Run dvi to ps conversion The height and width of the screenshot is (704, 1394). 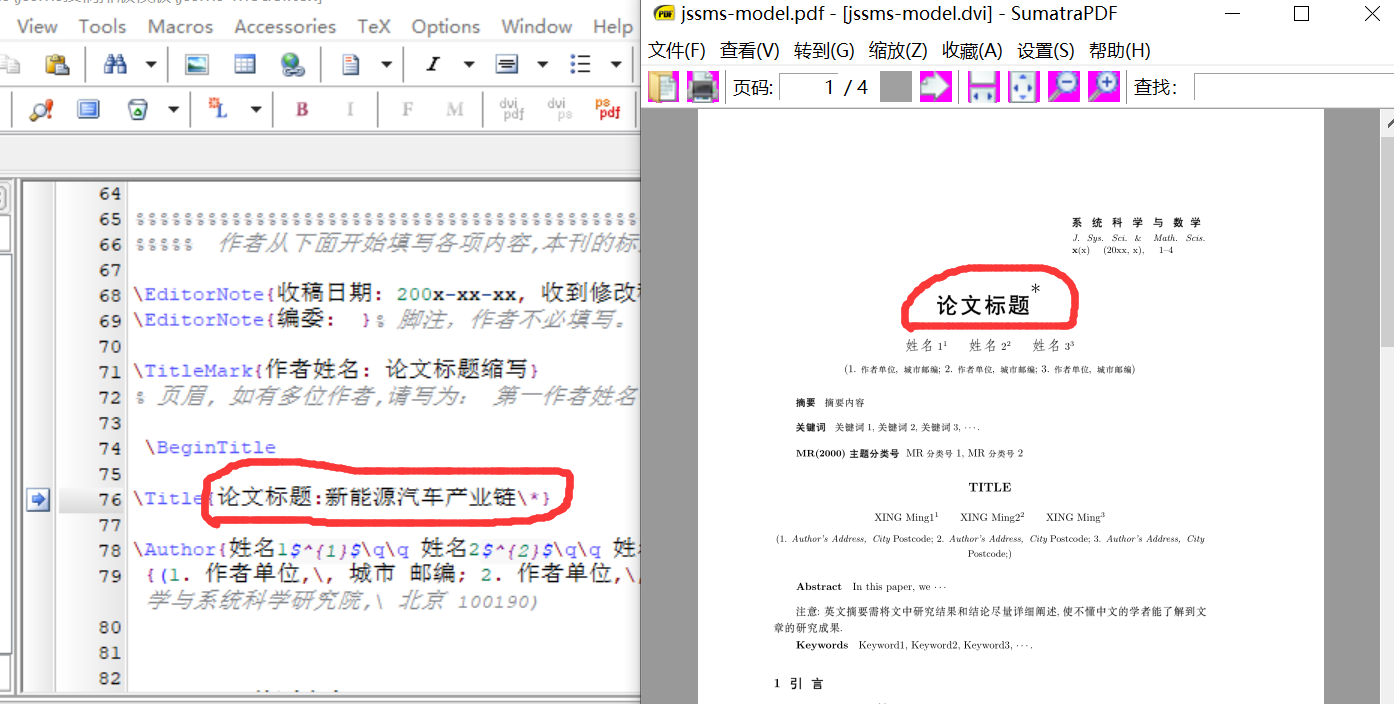(559, 109)
